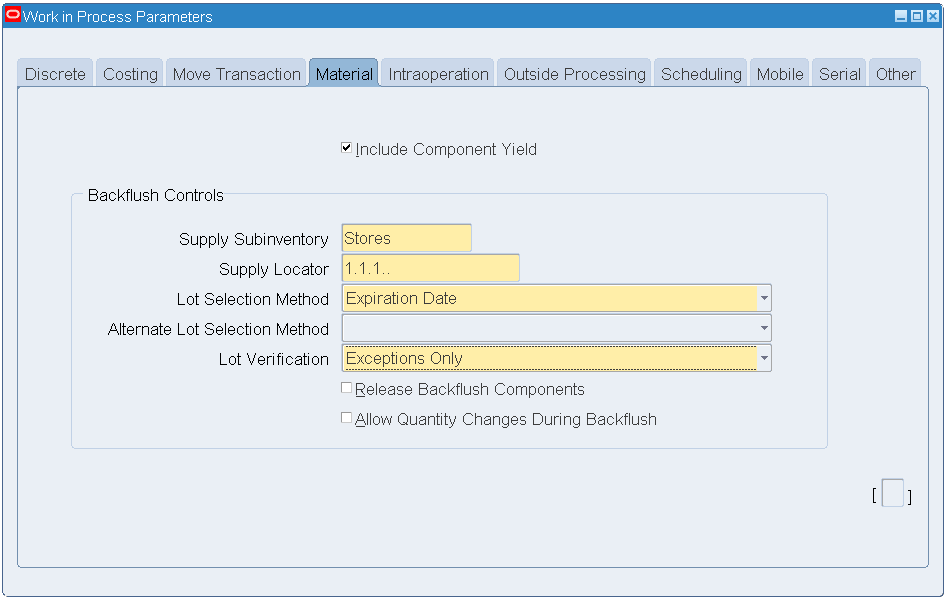The width and height of the screenshot is (947, 600).
Task: Switch to the Discrete tab
Action: pos(55,74)
